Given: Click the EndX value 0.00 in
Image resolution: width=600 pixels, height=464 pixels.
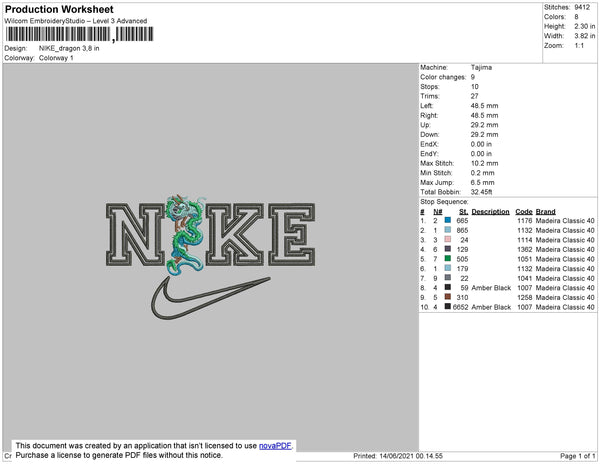Looking at the screenshot, I should [x=481, y=144].
